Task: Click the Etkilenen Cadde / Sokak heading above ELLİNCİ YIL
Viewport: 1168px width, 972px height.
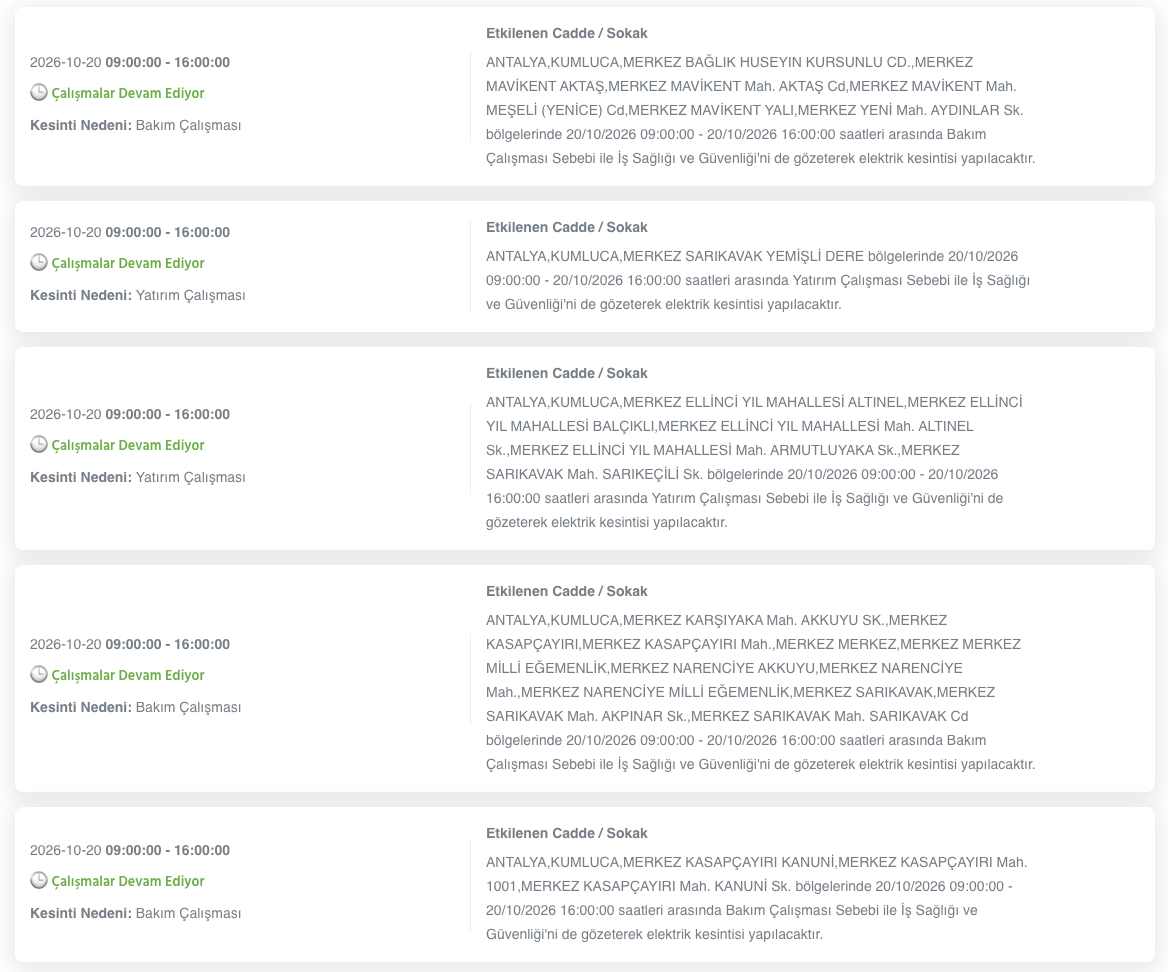Action: click(x=566, y=373)
